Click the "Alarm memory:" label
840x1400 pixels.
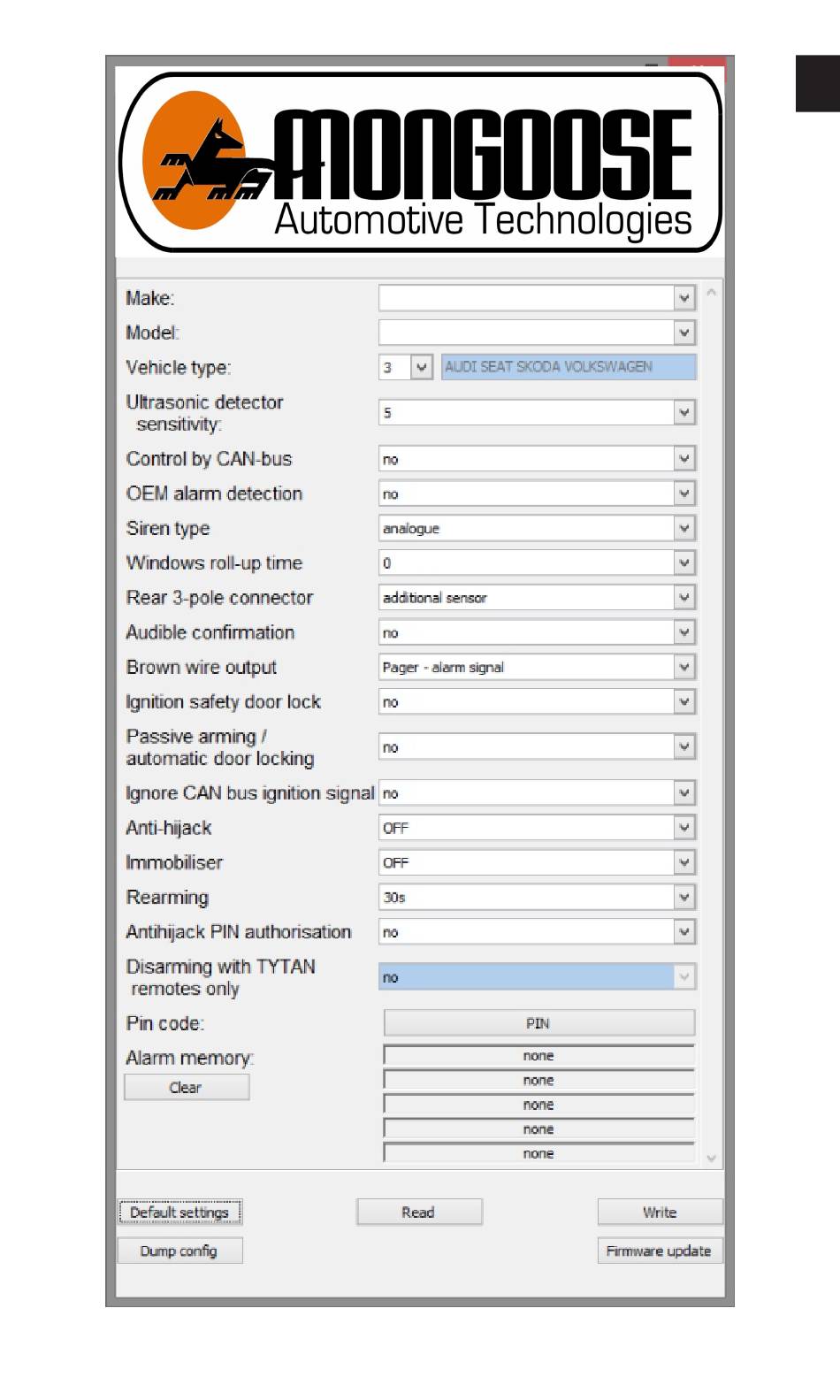[190, 1059]
